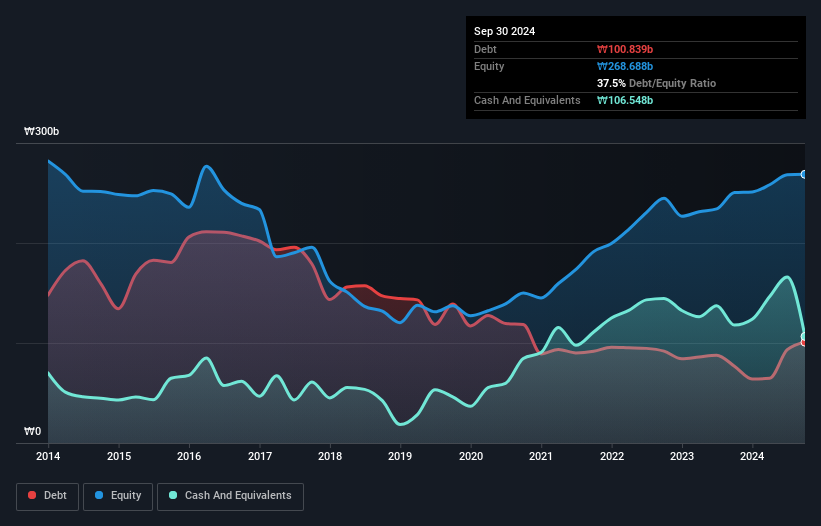Click the 2016 x-axis label

click(189, 456)
